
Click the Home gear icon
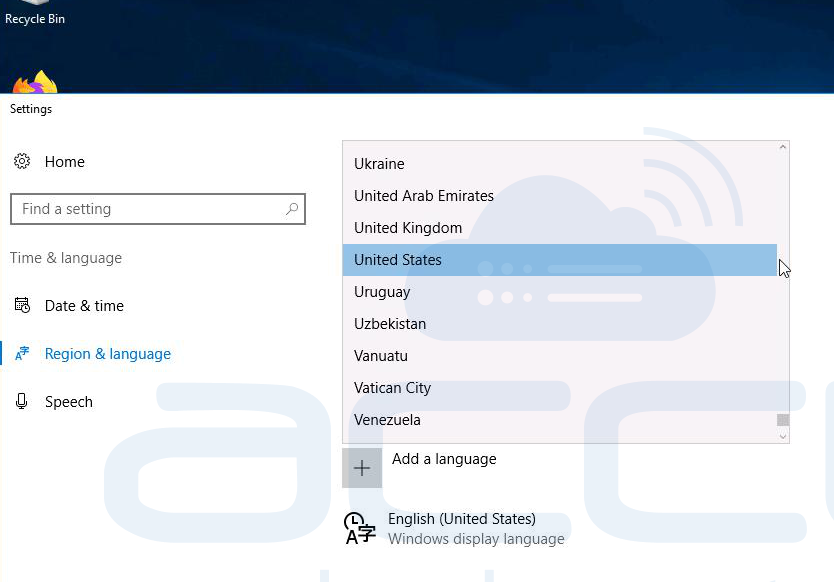pyautogui.click(x=22, y=161)
